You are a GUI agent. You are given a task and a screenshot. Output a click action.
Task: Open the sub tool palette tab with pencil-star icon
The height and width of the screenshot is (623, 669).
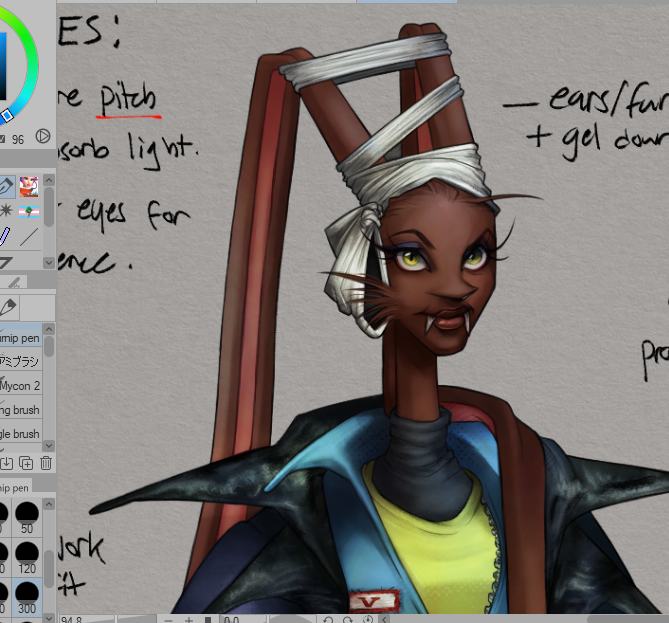coord(13,282)
